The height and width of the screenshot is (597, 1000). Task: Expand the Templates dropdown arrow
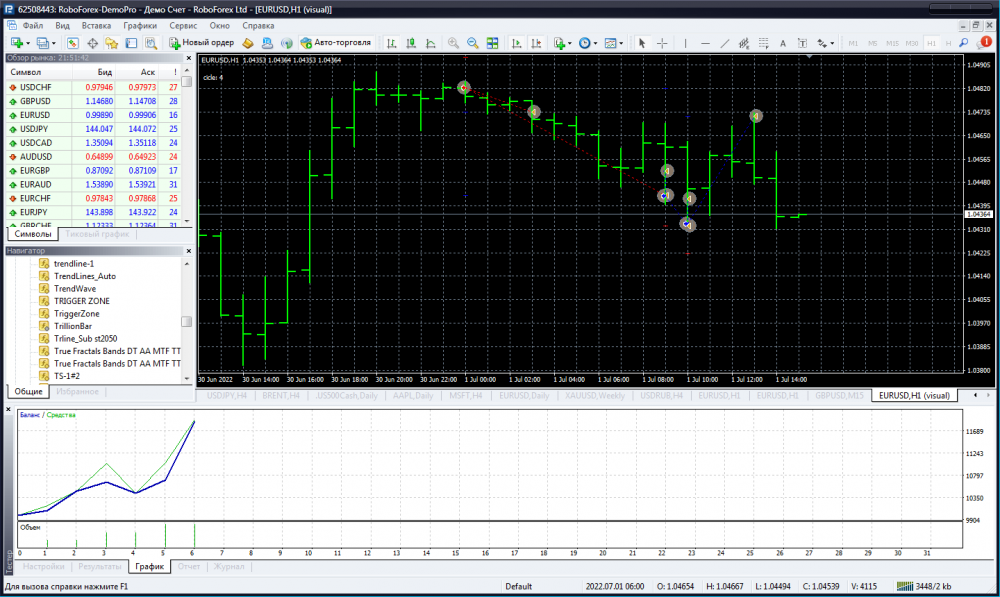click(x=621, y=43)
